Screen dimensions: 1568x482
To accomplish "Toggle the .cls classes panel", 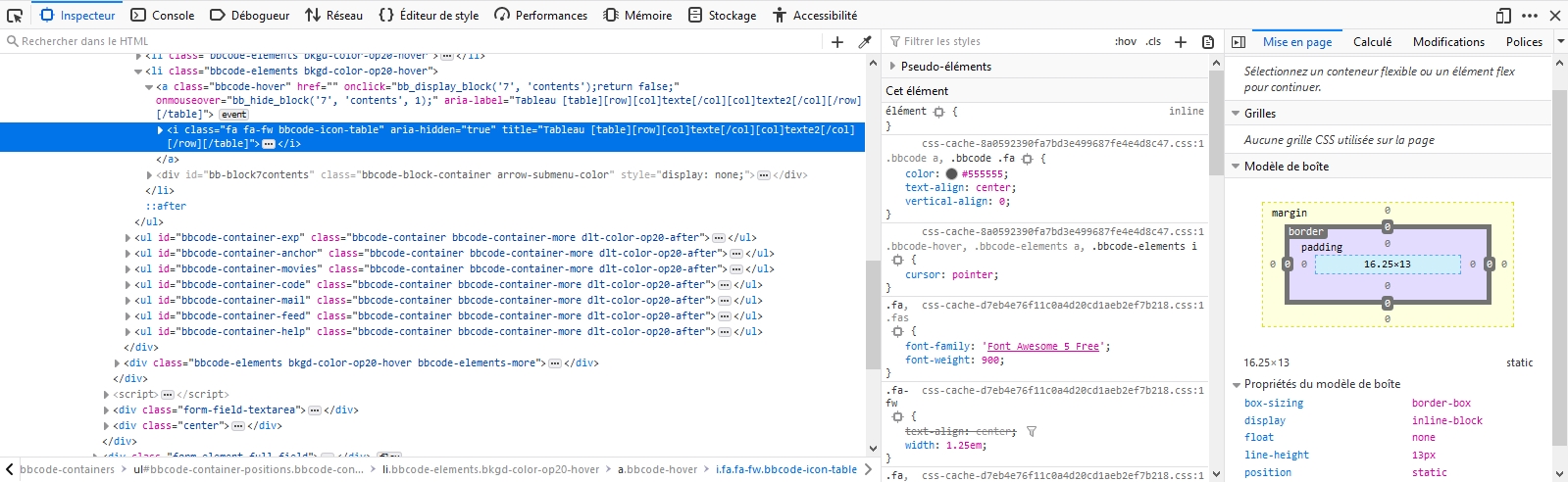I will (1154, 42).
